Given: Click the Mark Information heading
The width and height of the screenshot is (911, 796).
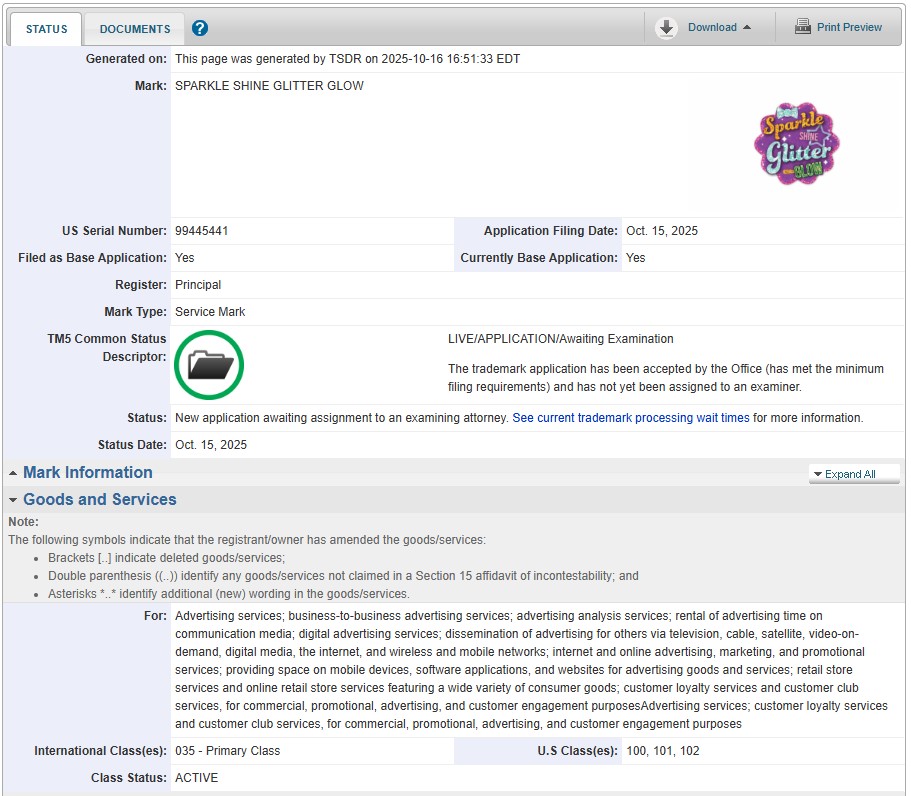Looking at the screenshot, I should (x=88, y=472).
